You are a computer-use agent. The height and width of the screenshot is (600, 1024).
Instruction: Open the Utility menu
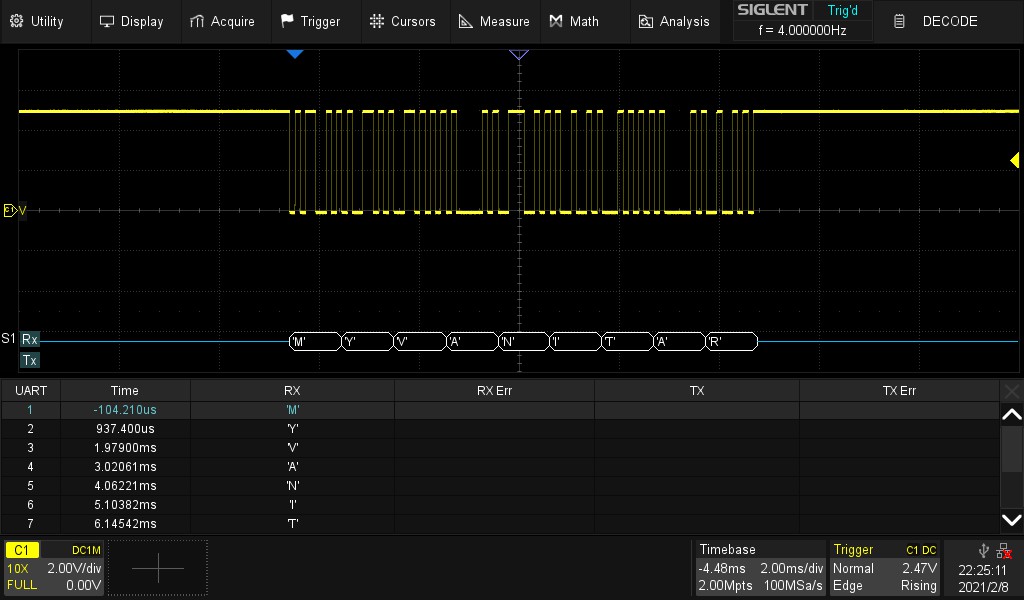tap(36, 21)
